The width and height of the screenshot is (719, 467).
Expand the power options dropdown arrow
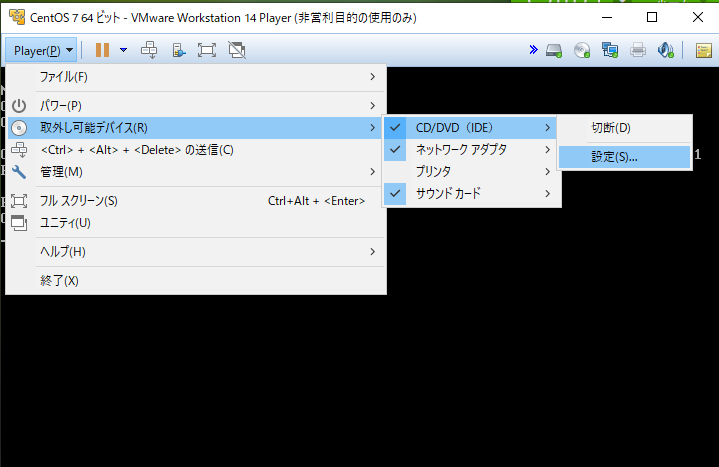click(x=123, y=50)
